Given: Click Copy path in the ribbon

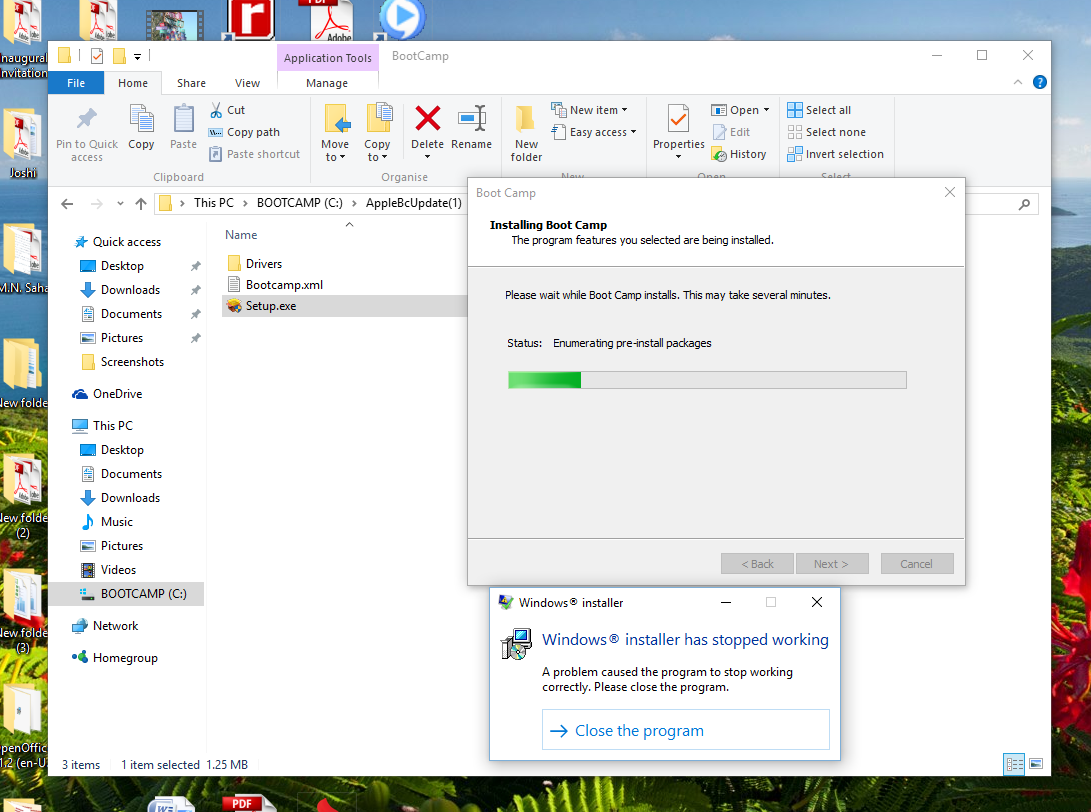Looking at the screenshot, I should (x=244, y=132).
